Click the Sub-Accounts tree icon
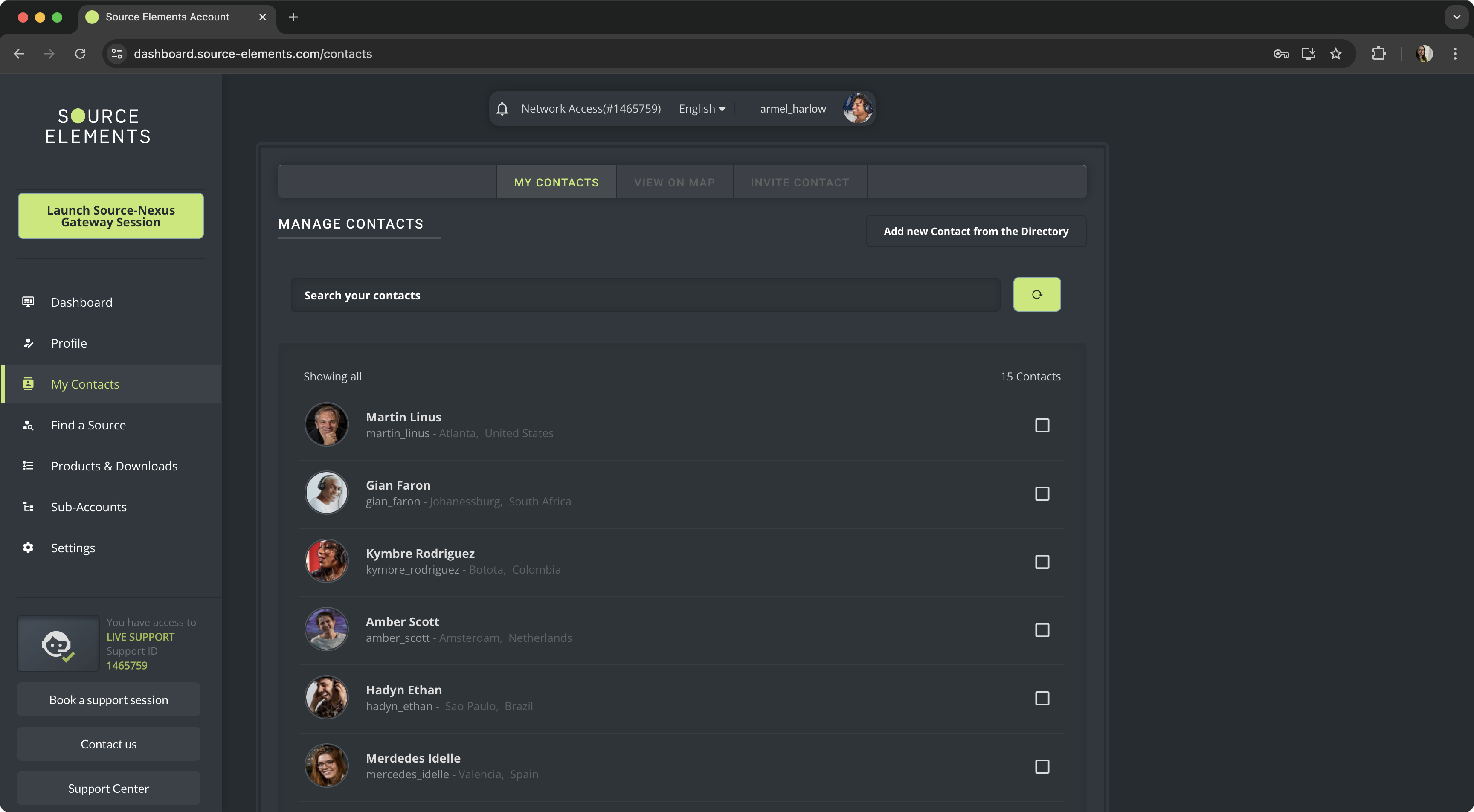1474x812 pixels. pos(28,507)
